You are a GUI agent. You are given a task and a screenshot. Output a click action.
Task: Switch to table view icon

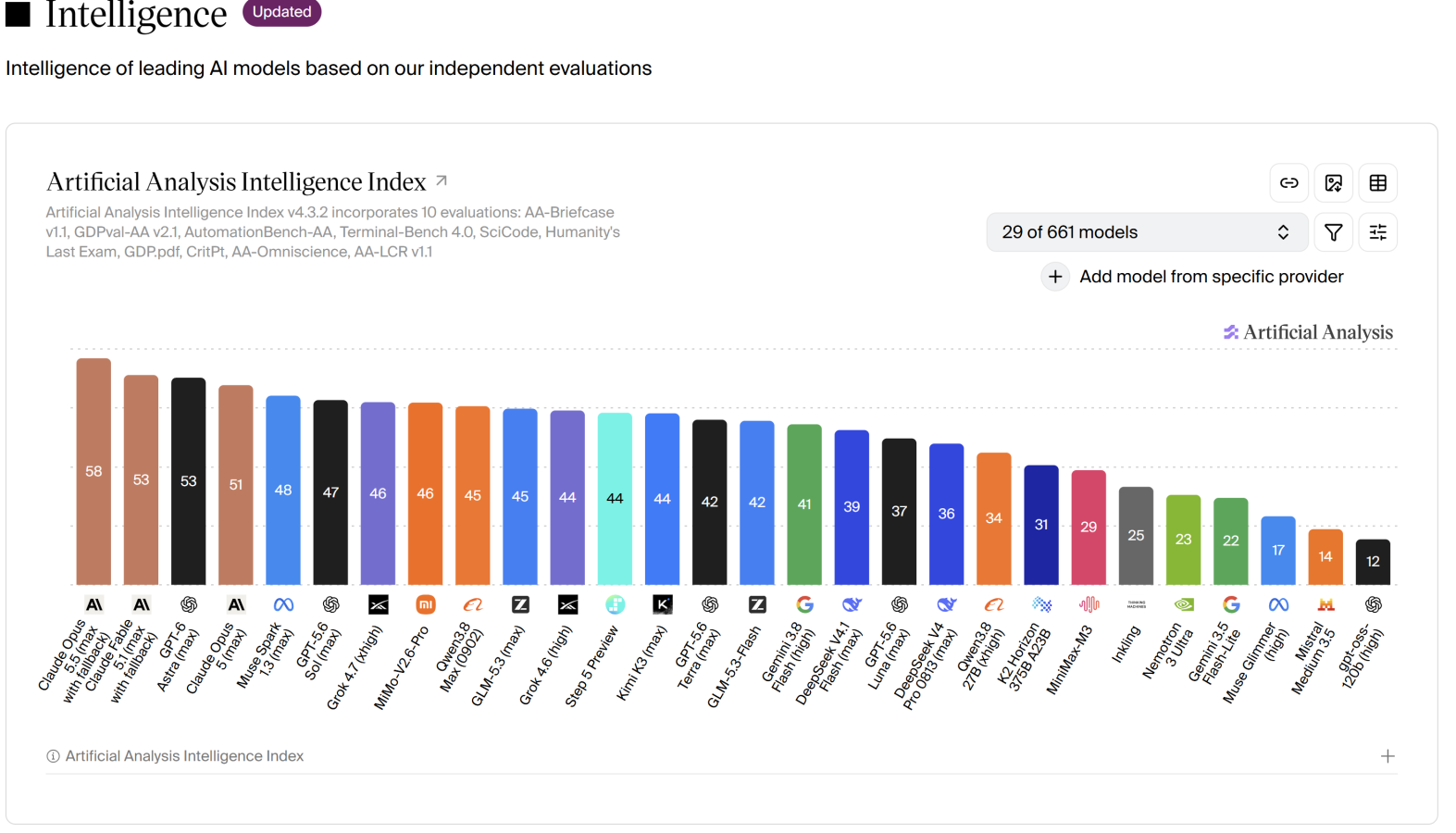(x=1377, y=183)
